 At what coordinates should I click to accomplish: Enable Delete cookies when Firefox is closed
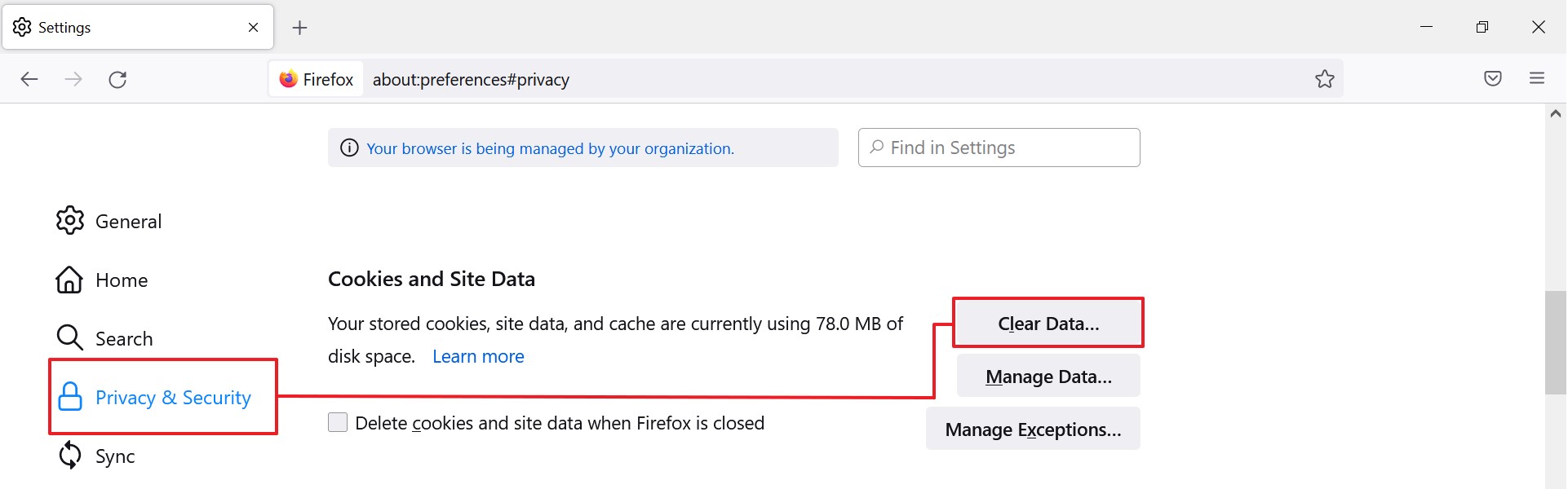click(x=338, y=422)
